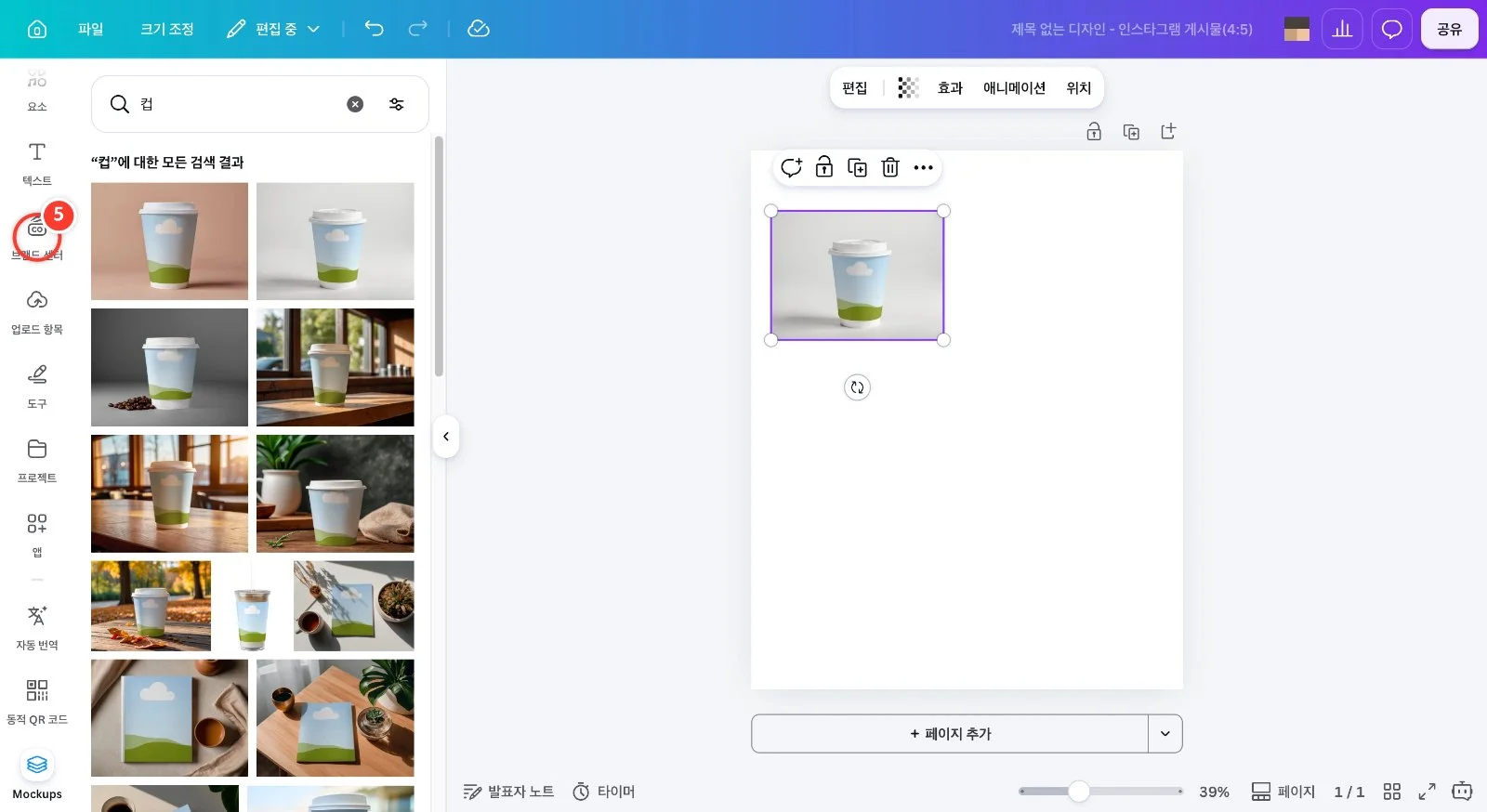Open the 프로젝트 sidebar panel
Viewport: 1487px width, 812px height.
pos(37,460)
